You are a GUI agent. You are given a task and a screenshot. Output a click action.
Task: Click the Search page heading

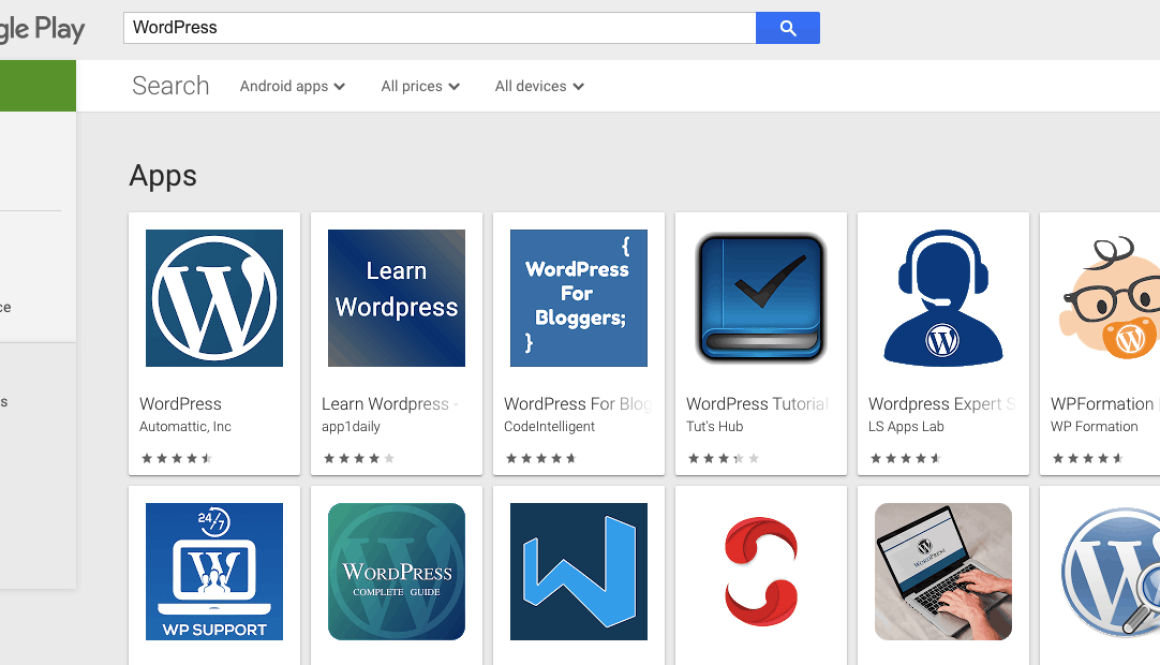pyautogui.click(x=170, y=86)
